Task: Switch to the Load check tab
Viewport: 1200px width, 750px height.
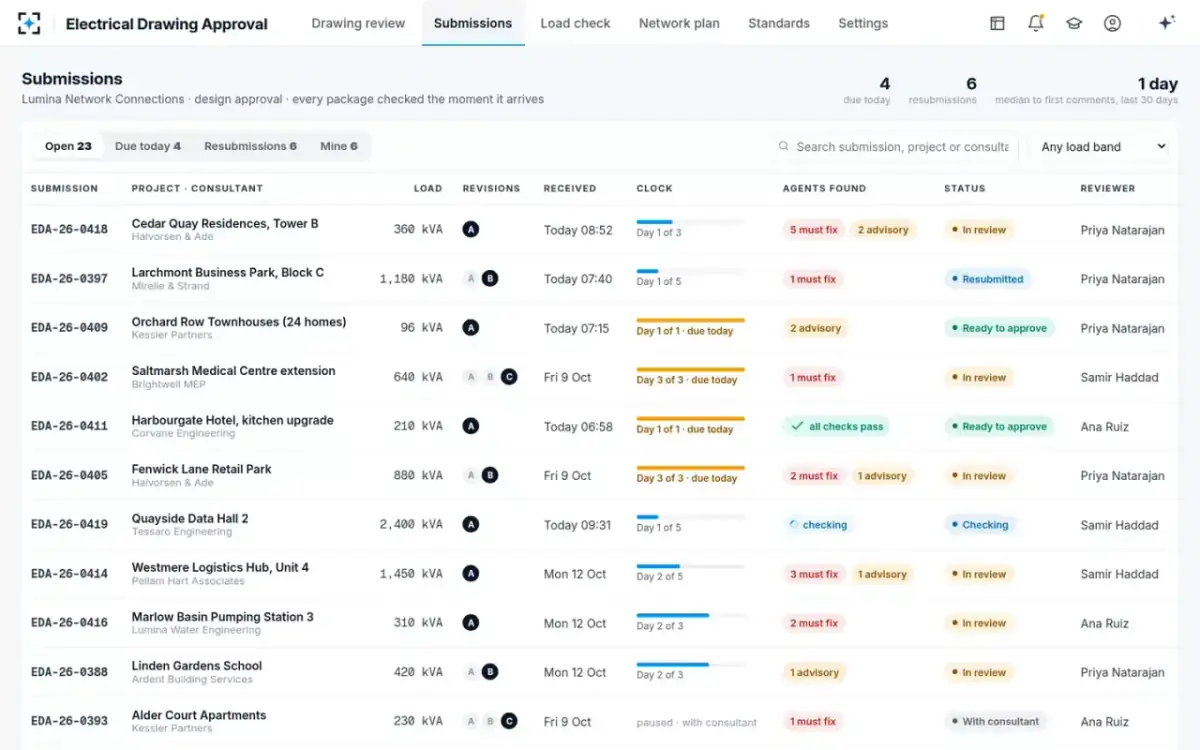Action: (575, 23)
